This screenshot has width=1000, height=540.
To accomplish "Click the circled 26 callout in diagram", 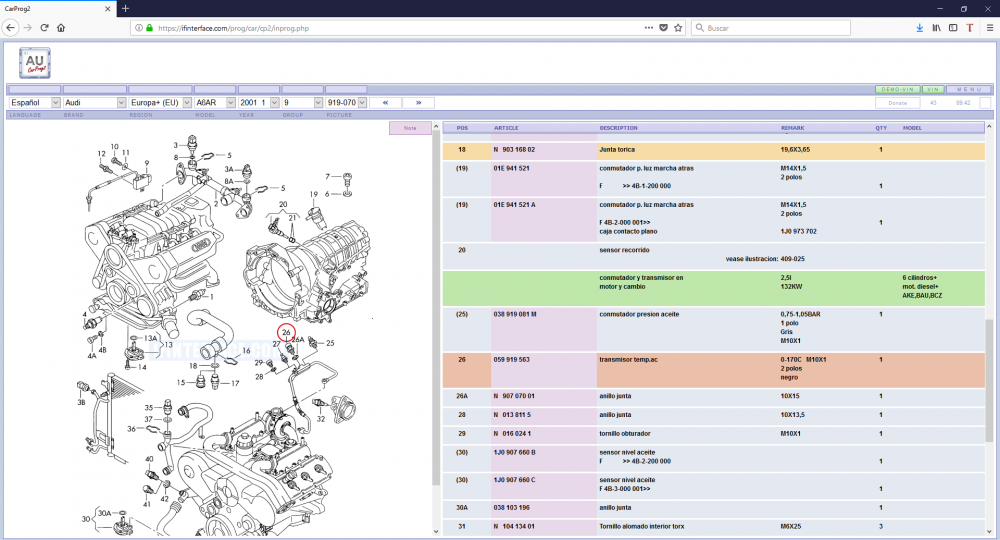I will click(286, 332).
